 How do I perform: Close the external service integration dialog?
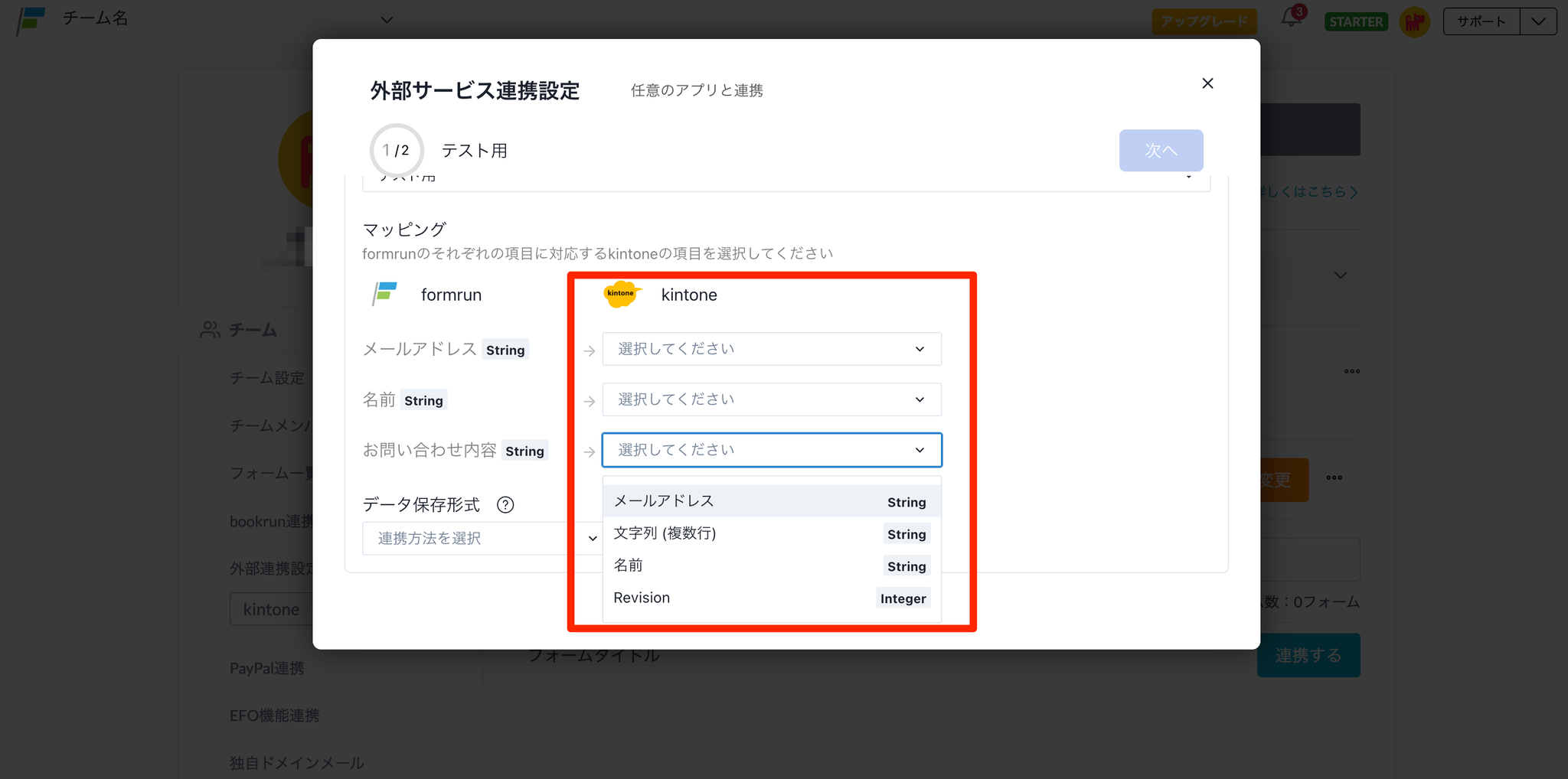point(1207,83)
